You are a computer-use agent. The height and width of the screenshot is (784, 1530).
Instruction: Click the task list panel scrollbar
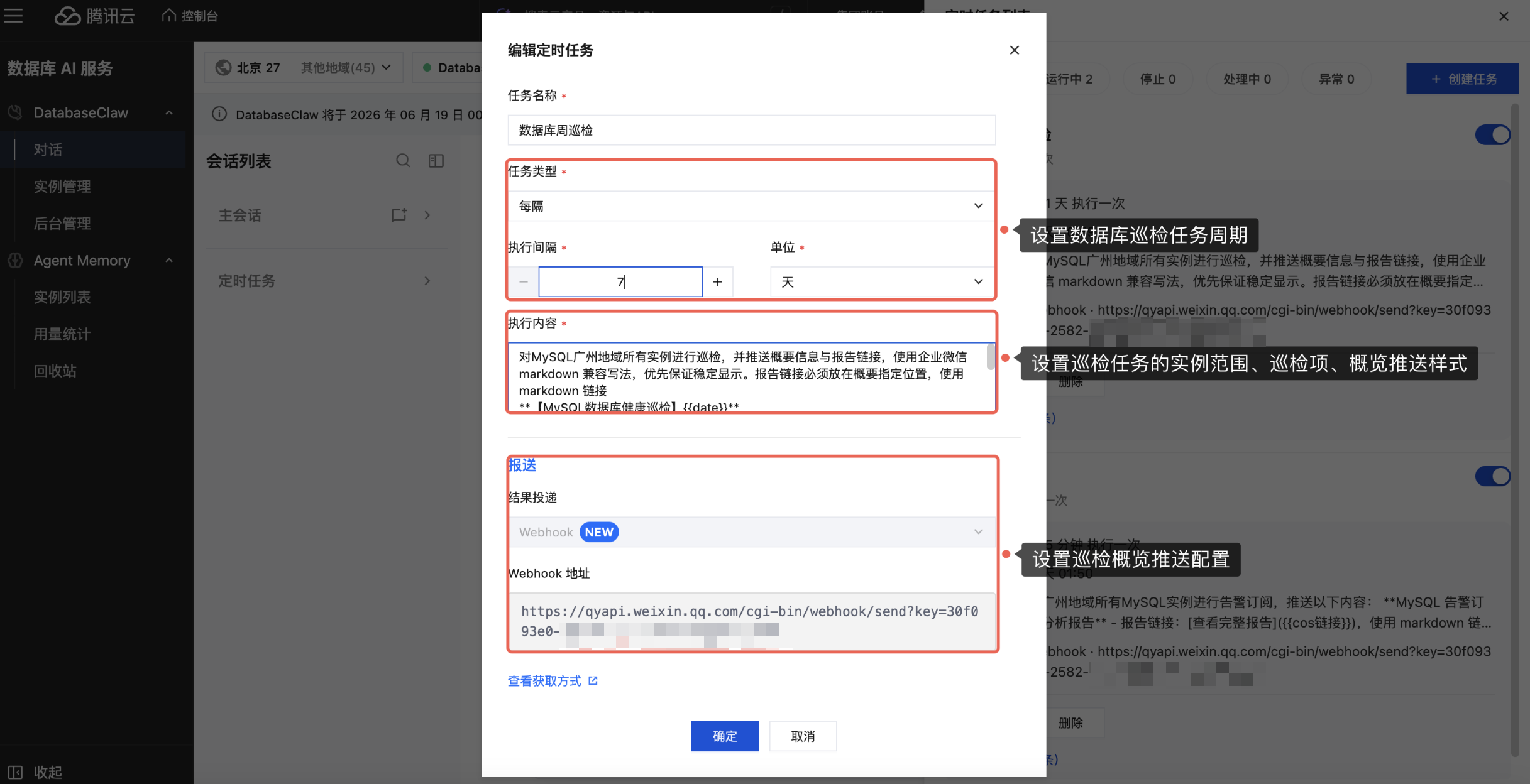pyautogui.click(x=1515, y=430)
